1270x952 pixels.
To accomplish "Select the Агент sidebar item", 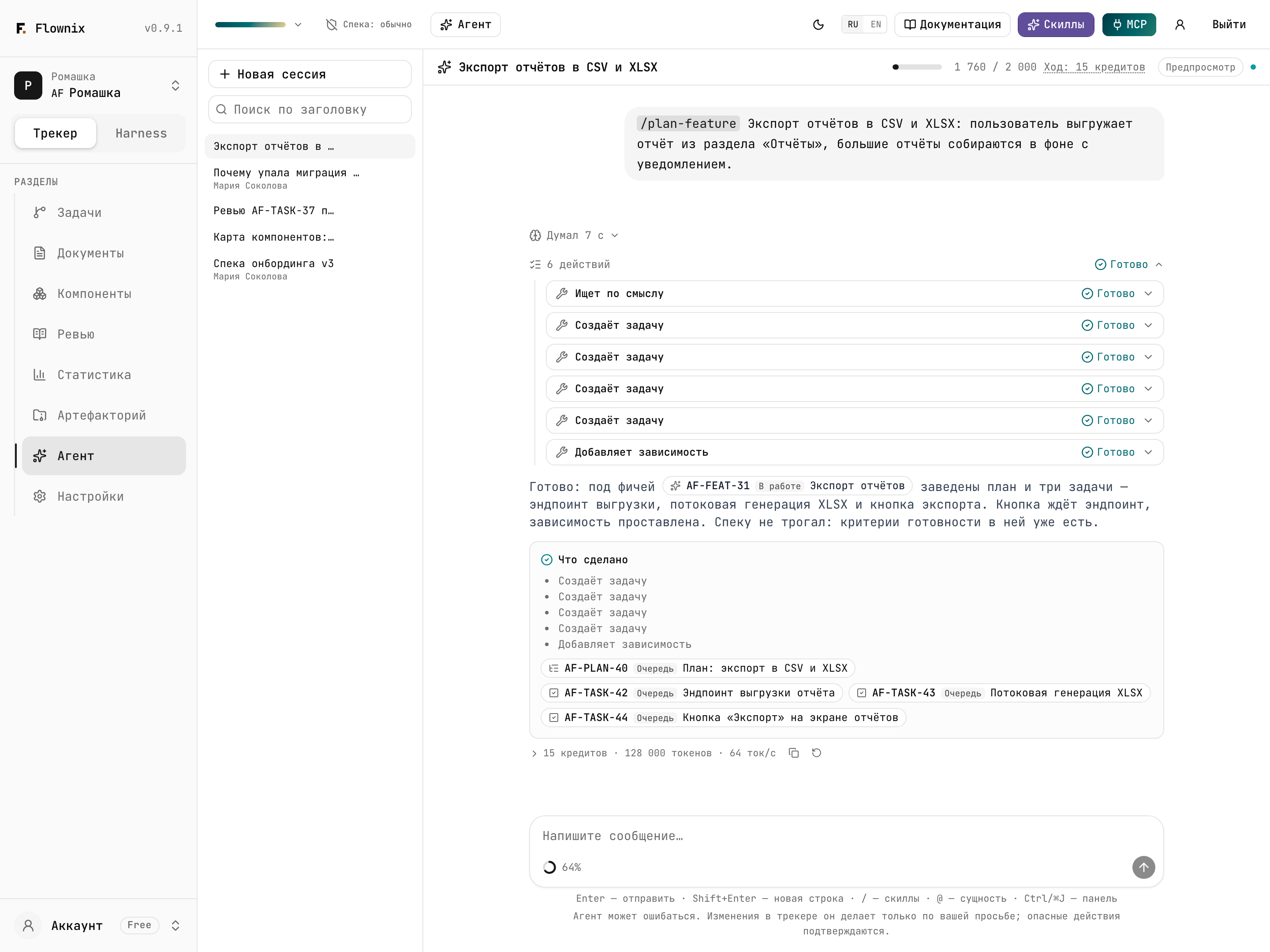I will click(104, 456).
